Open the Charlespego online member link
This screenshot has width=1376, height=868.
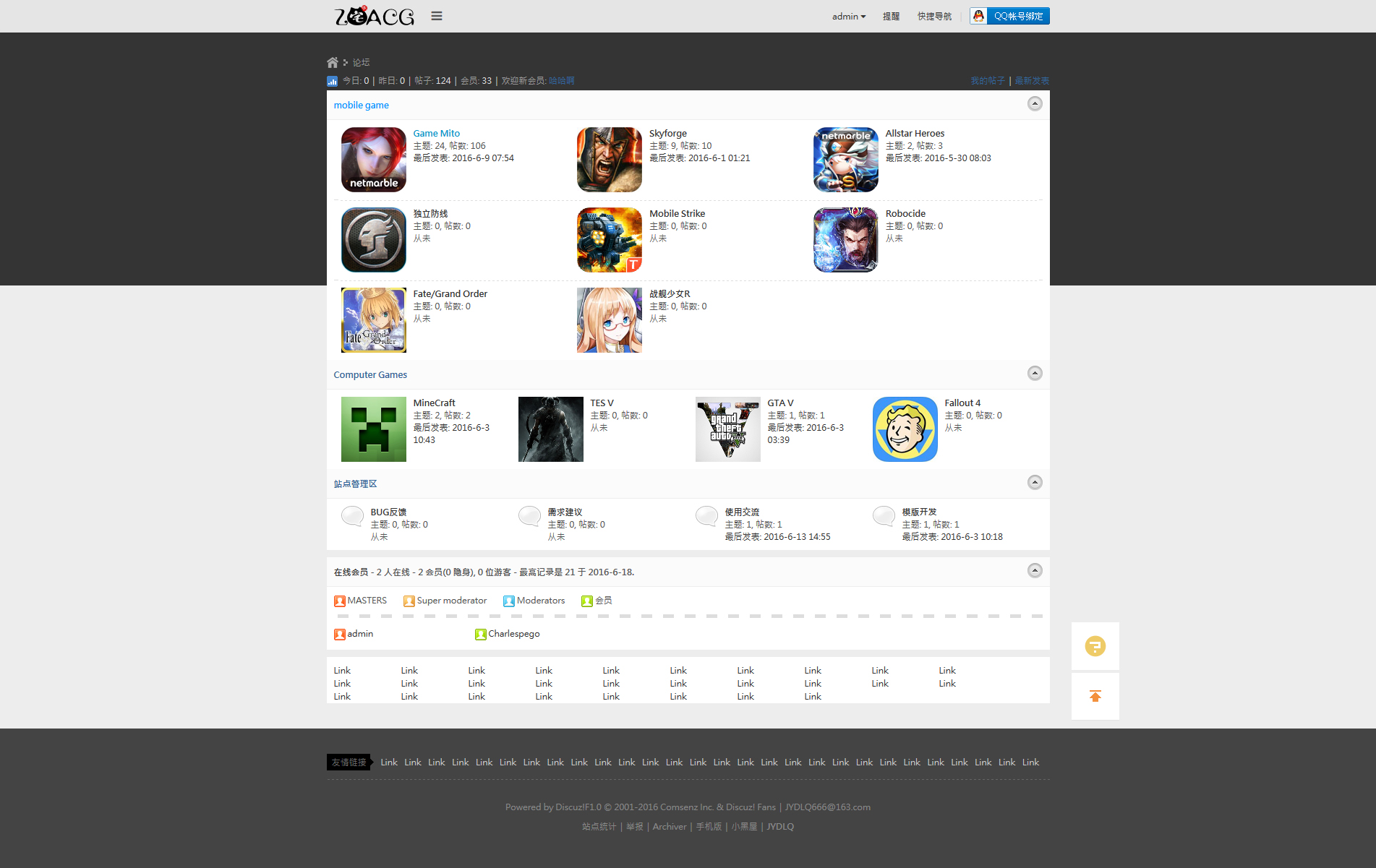(514, 634)
